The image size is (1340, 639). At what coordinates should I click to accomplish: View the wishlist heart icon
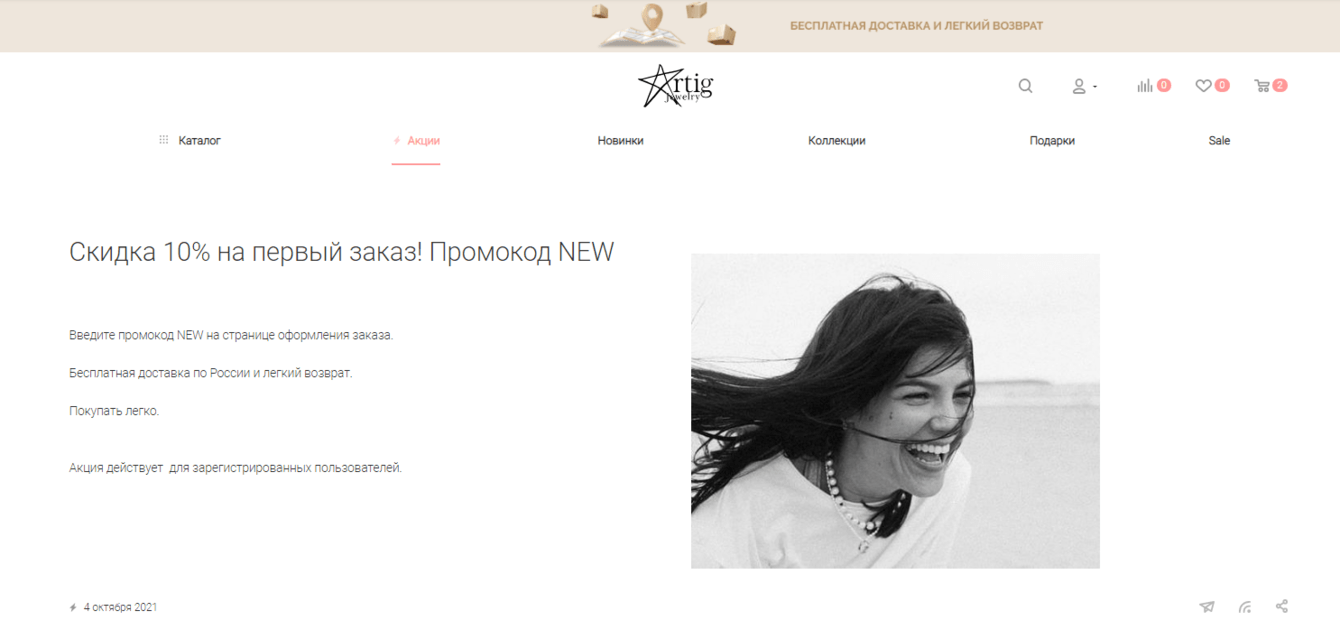pos(1203,86)
